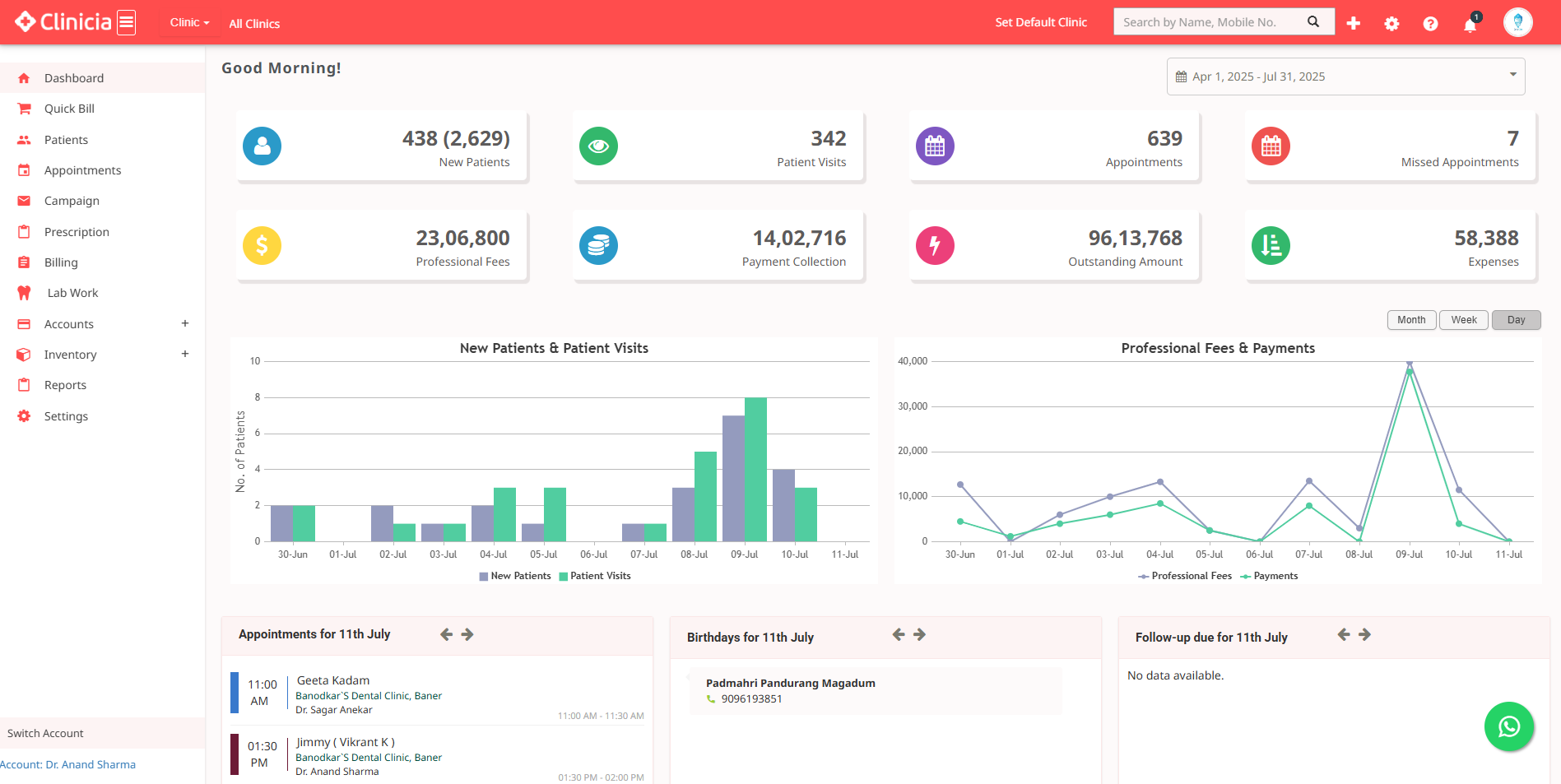Open the date range picker dropdown

(1345, 76)
